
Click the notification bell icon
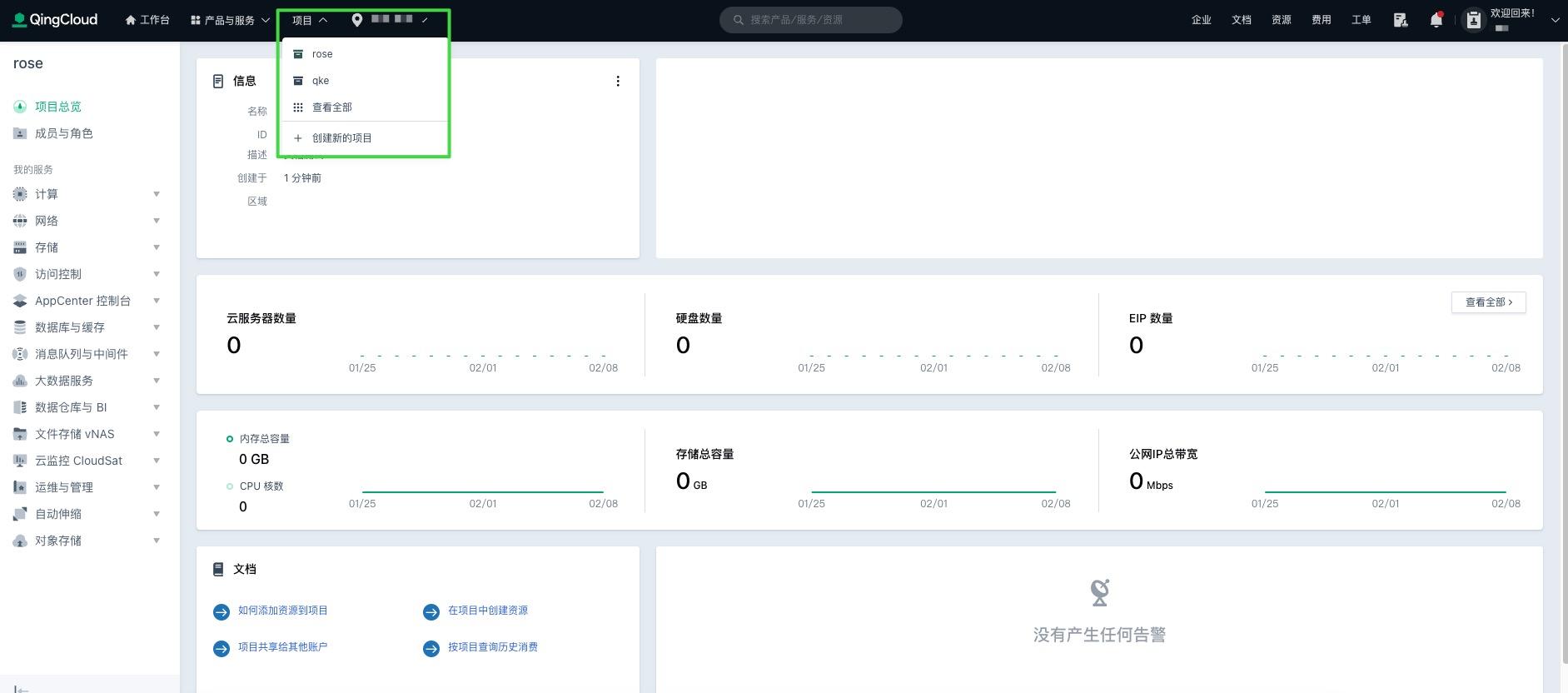click(x=1436, y=20)
